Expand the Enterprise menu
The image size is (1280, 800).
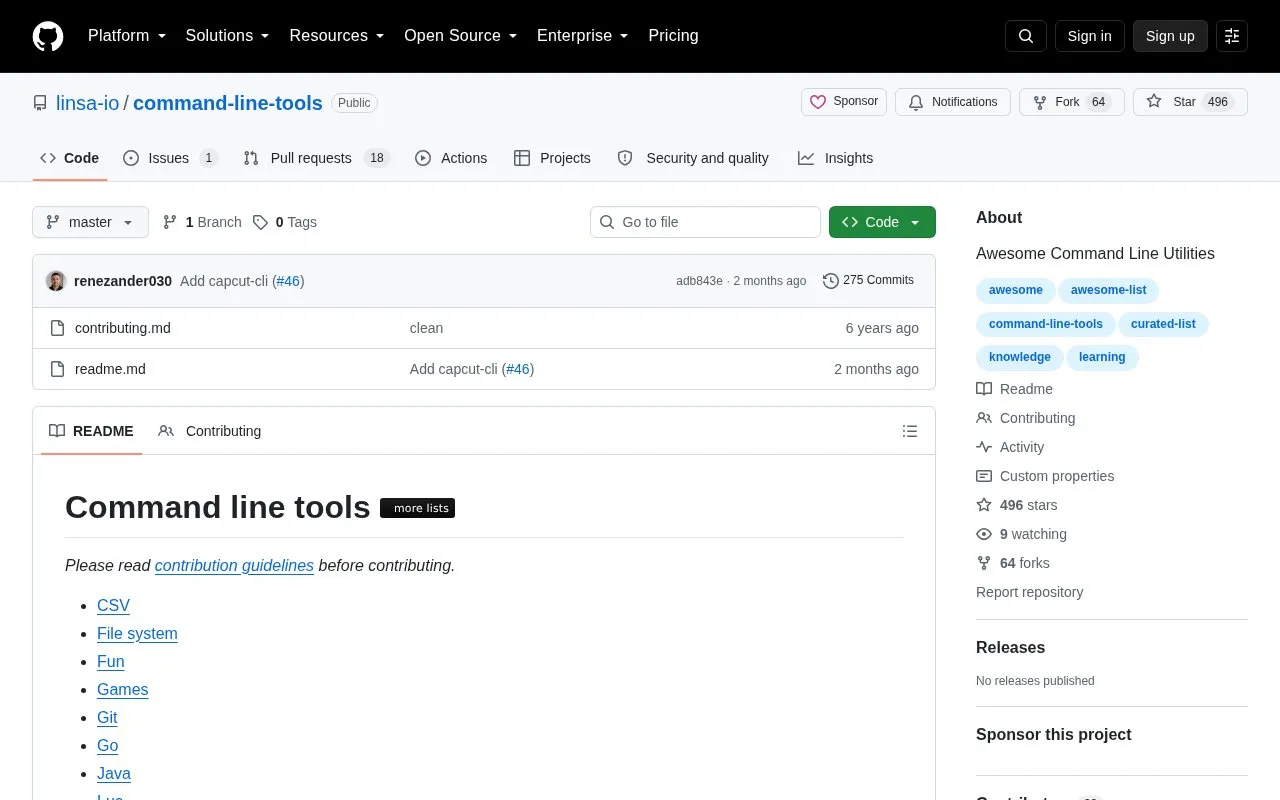[x=583, y=36]
